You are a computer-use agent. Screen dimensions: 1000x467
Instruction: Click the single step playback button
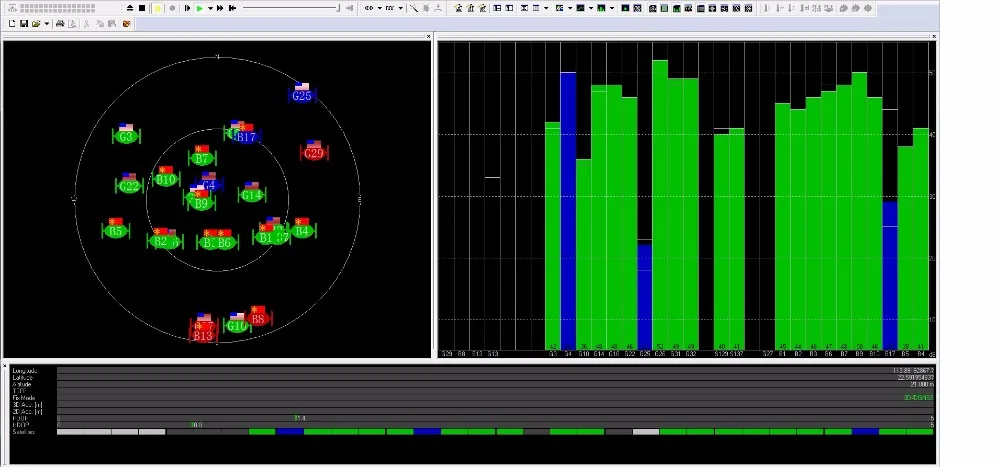click(187, 8)
